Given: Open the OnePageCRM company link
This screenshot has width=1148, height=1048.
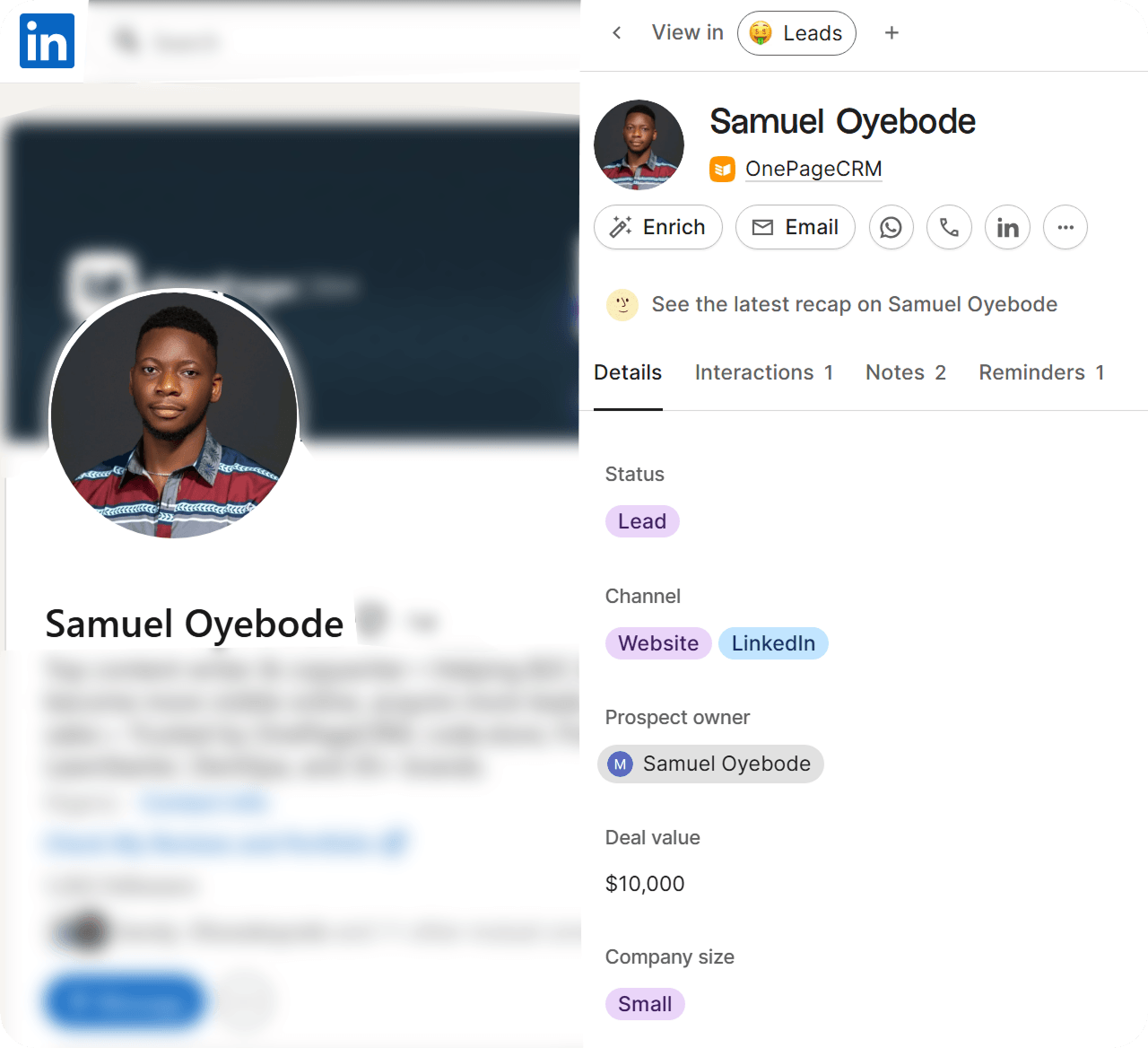Looking at the screenshot, I should pos(813,169).
